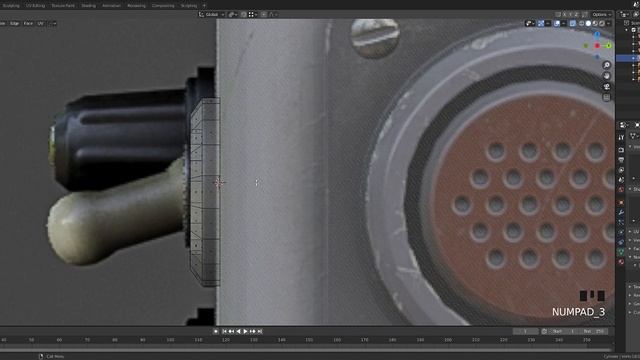Open the Global transform orientation dropdown
The image size is (640, 360).
(212, 14)
